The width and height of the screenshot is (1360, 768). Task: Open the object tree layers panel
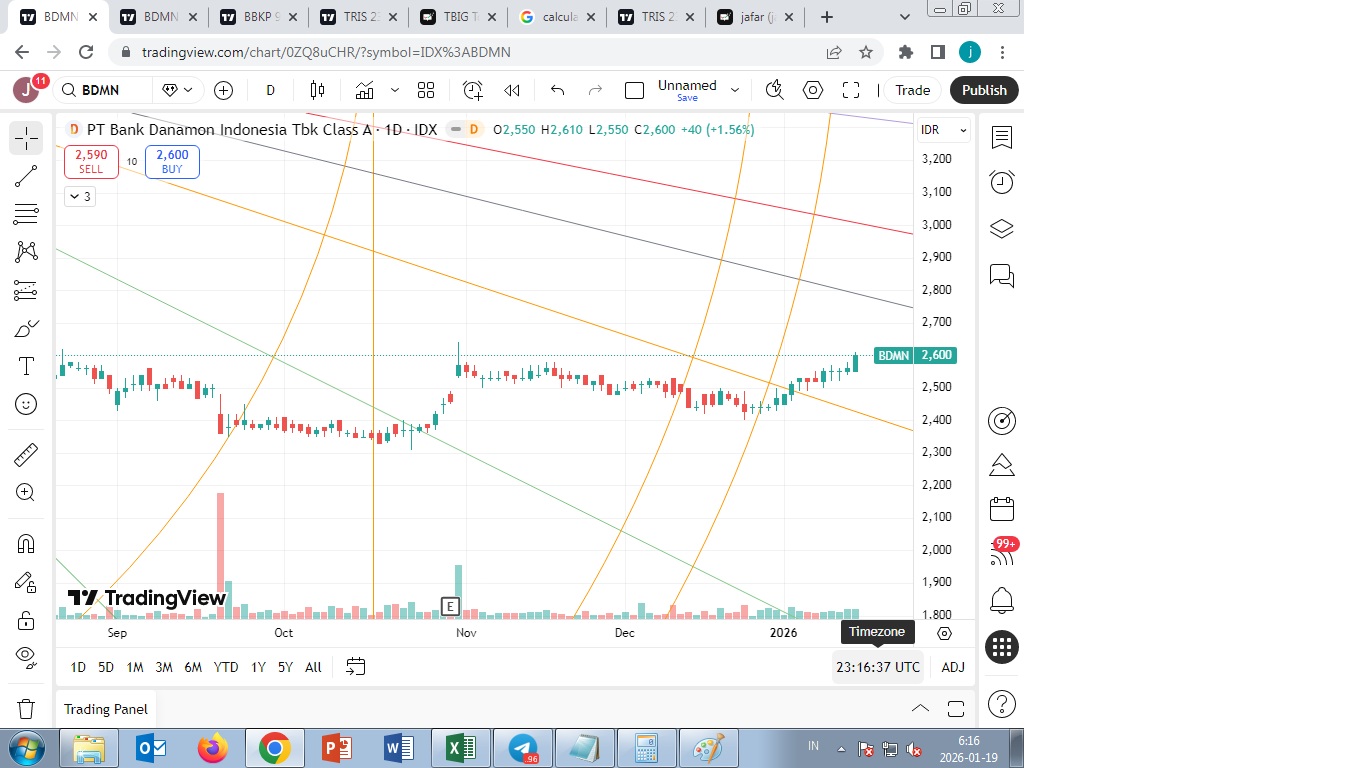tap(1002, 229)
